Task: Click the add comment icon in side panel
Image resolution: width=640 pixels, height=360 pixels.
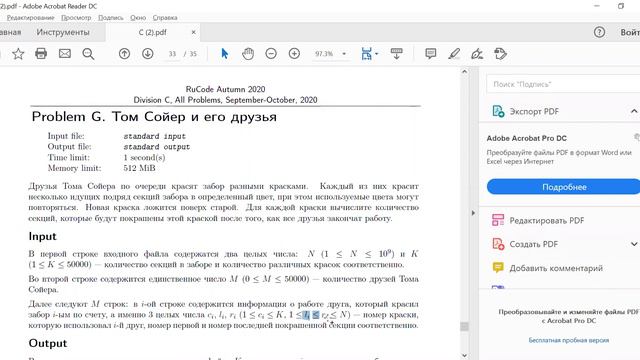Action: point(498,268)
